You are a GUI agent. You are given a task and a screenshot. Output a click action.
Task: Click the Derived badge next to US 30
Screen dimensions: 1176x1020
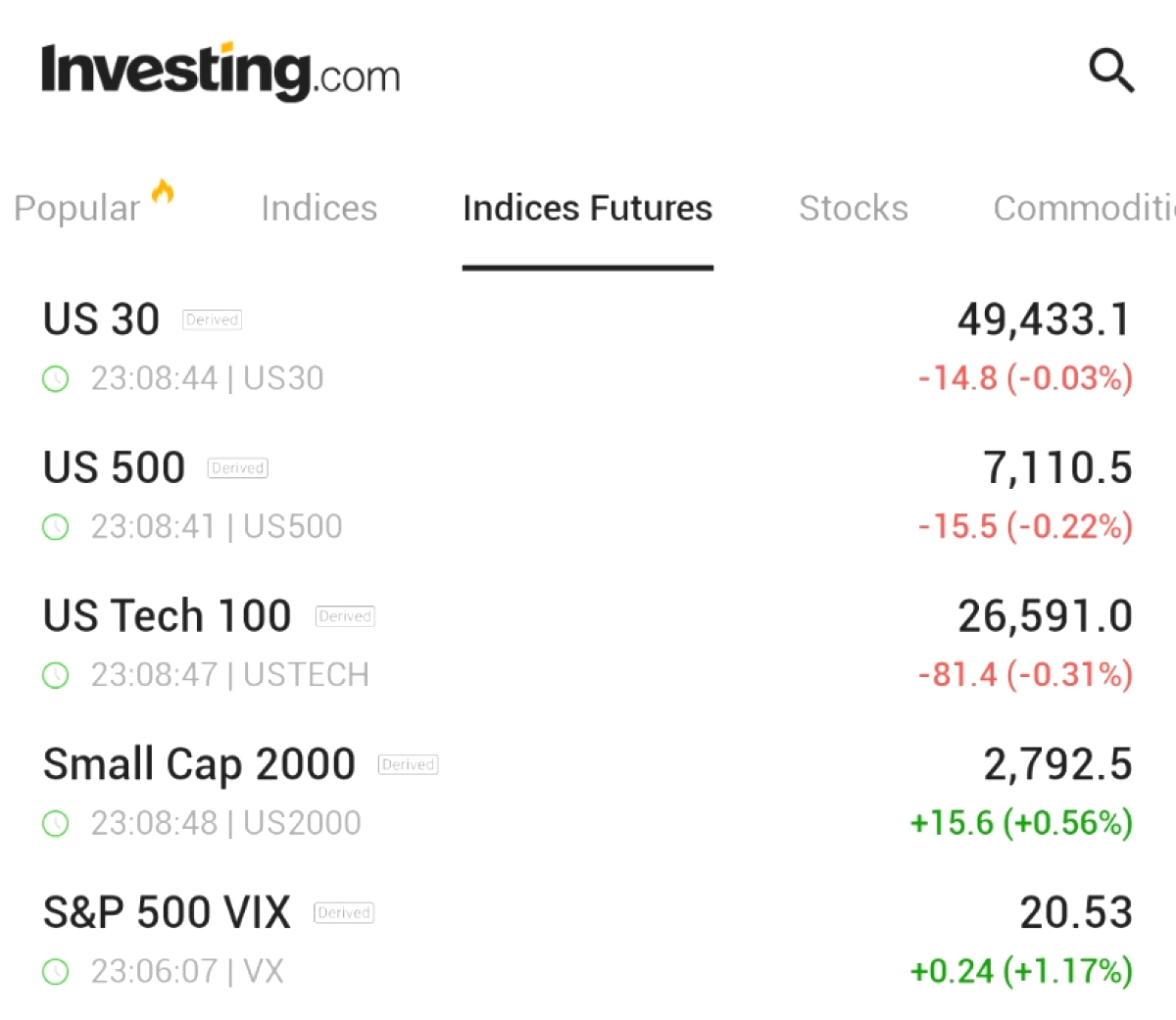click(x=212, y=319)
